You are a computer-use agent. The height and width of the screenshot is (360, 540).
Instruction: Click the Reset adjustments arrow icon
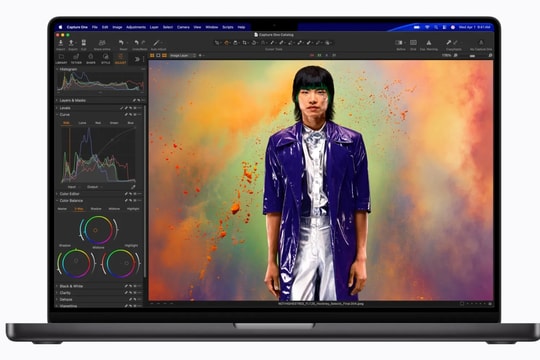click(x=121, y=43)
